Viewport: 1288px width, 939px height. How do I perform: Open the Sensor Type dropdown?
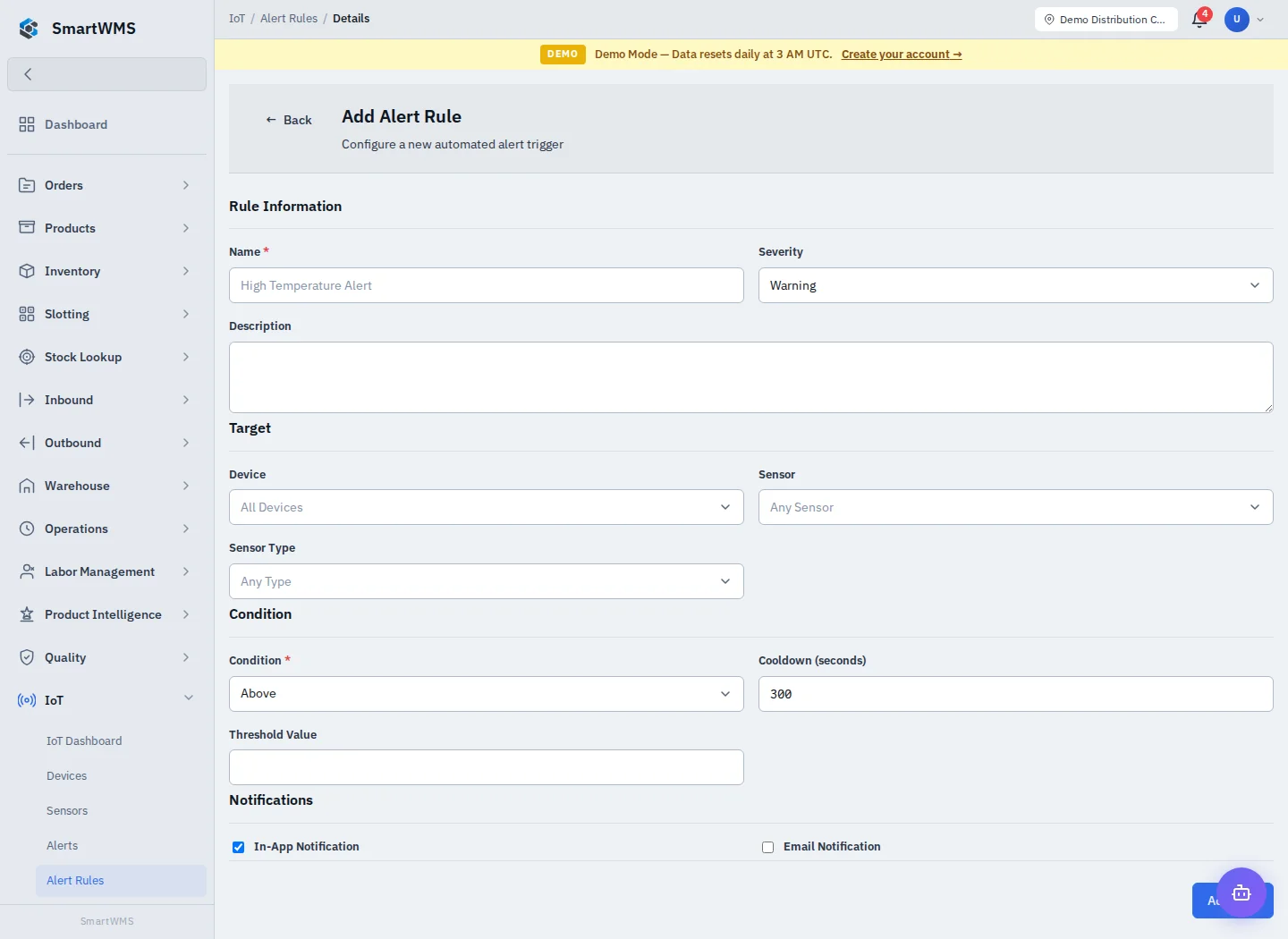[x=486, y=581]
